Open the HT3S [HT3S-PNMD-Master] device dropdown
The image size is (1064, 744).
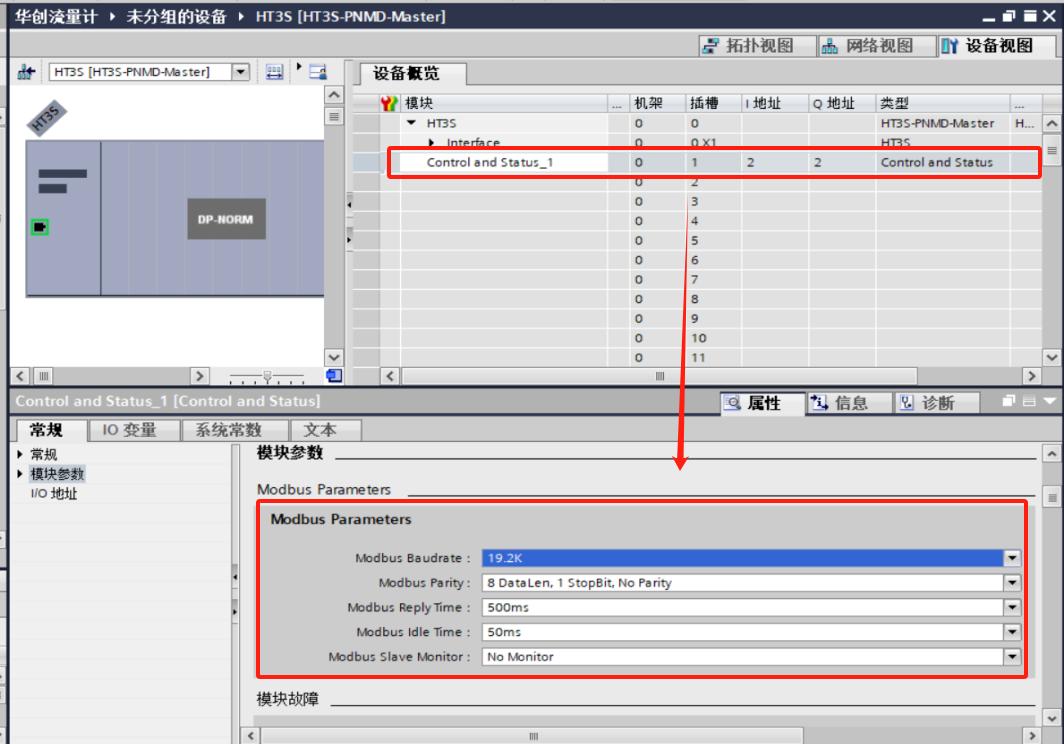point(241,72)
